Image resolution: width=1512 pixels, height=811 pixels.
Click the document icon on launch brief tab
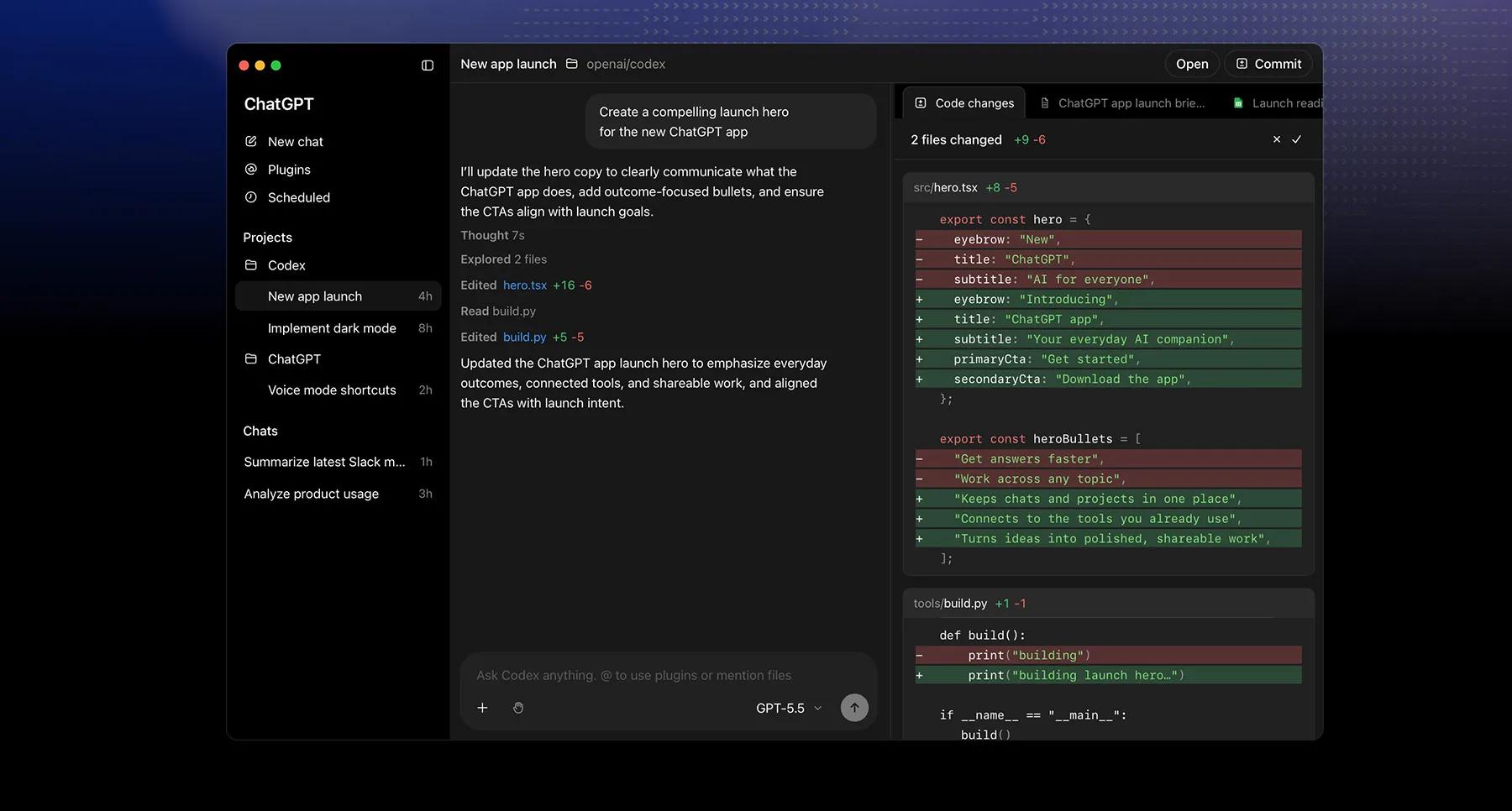click(1045, 103)
